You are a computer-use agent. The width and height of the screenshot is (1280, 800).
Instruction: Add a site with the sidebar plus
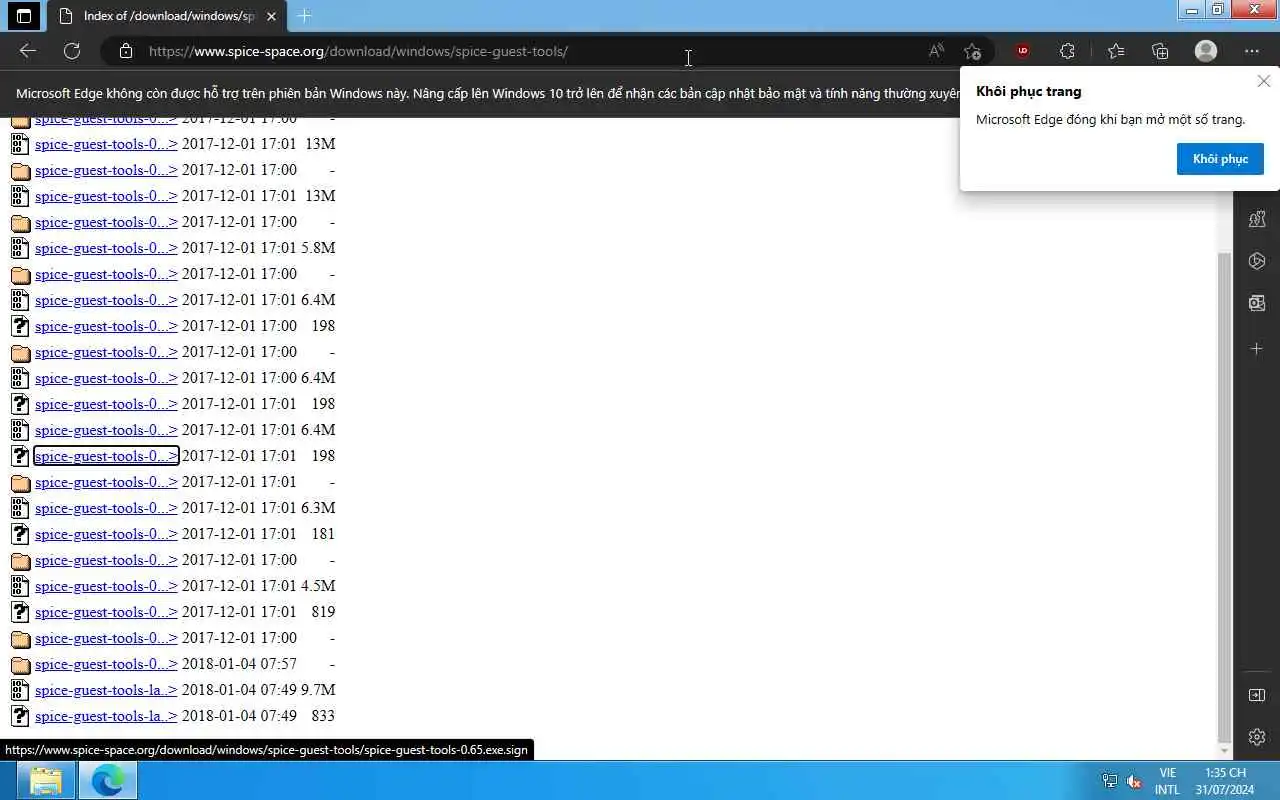[x=1257, y=348]
